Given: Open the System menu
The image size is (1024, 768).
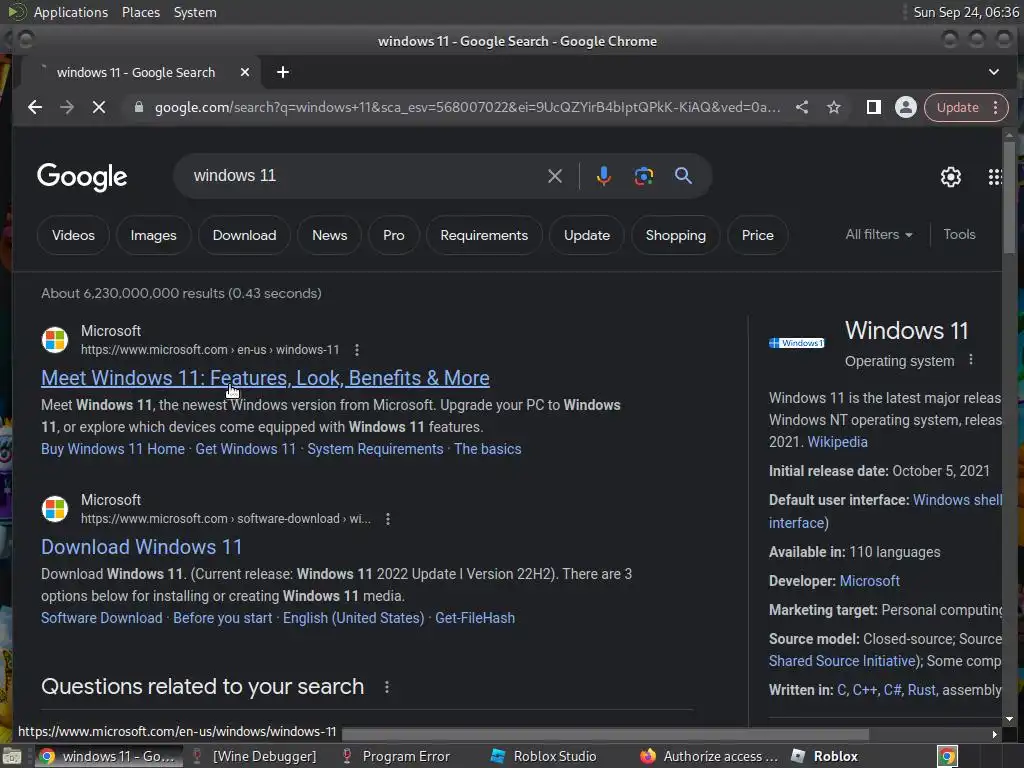Looking at the screenshot, I should [195, 12].
